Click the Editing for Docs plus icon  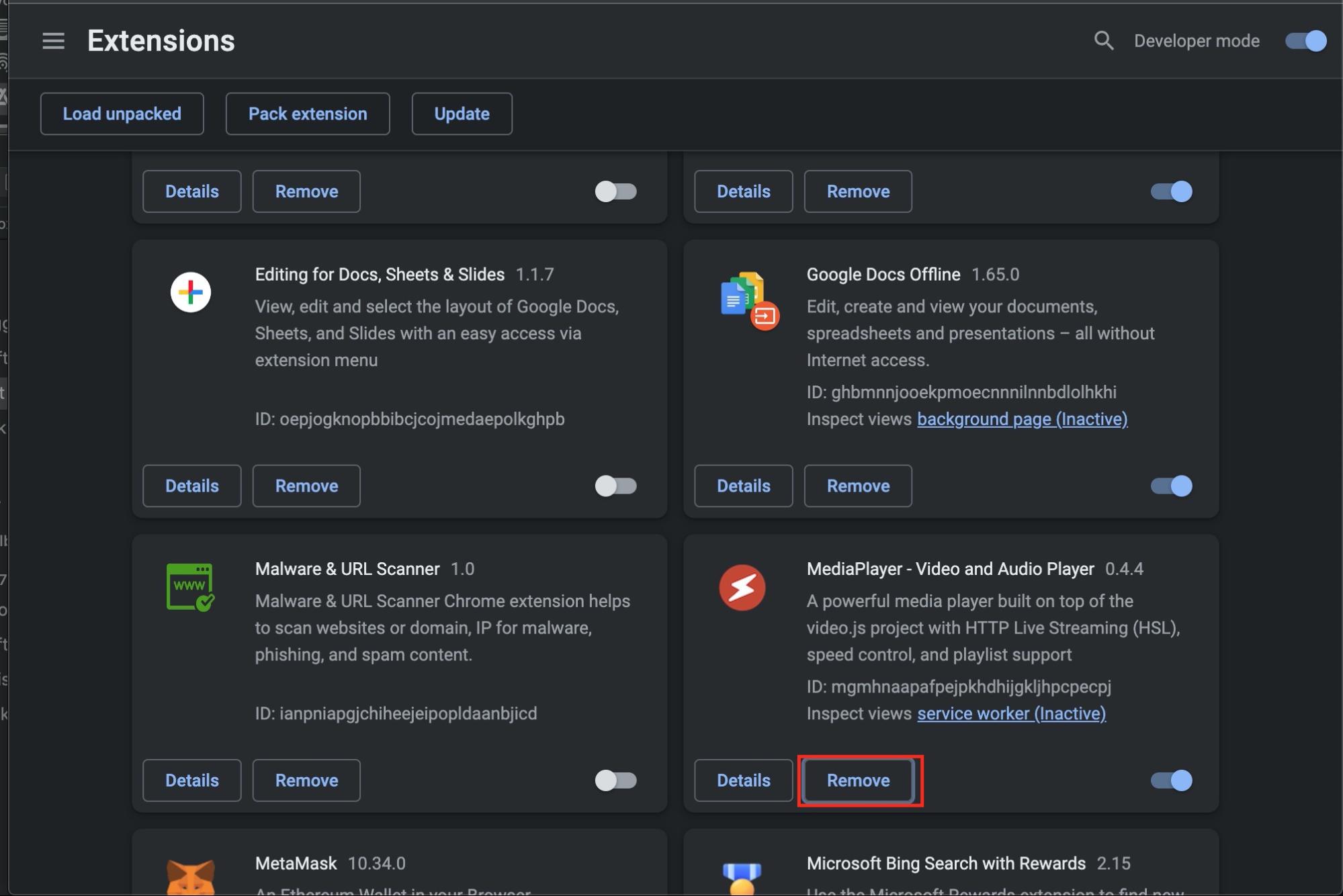click(x=191, y=292)
